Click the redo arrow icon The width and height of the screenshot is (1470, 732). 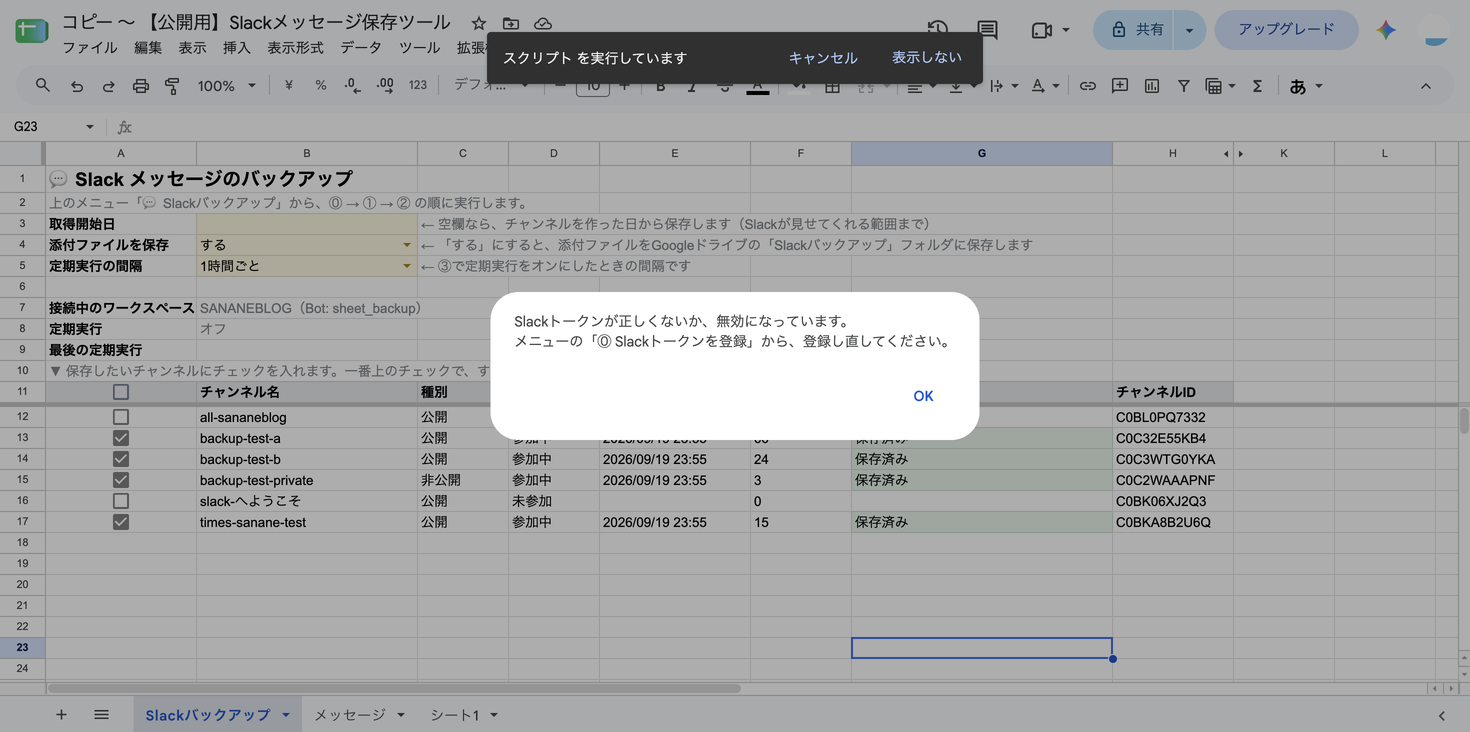pos(108,86)
